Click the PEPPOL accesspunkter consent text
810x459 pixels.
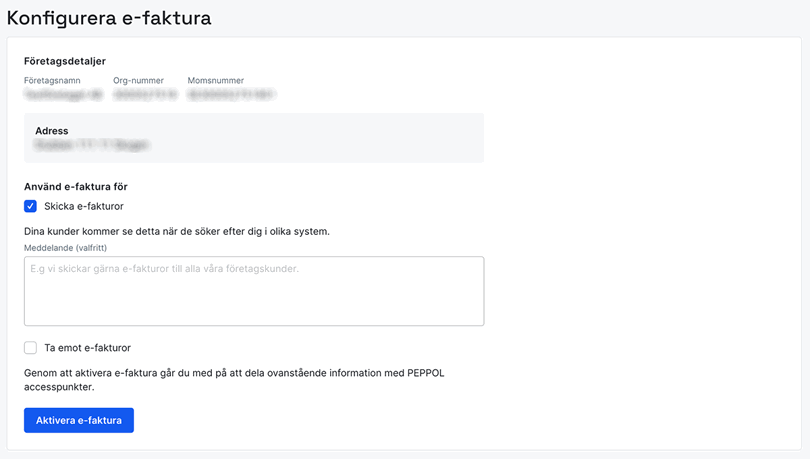click(234, 380)
